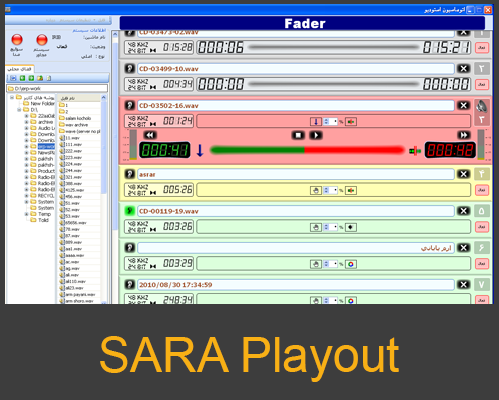Collapse the root node of the folder tree
499x400 pixels.
pos(12,97)
